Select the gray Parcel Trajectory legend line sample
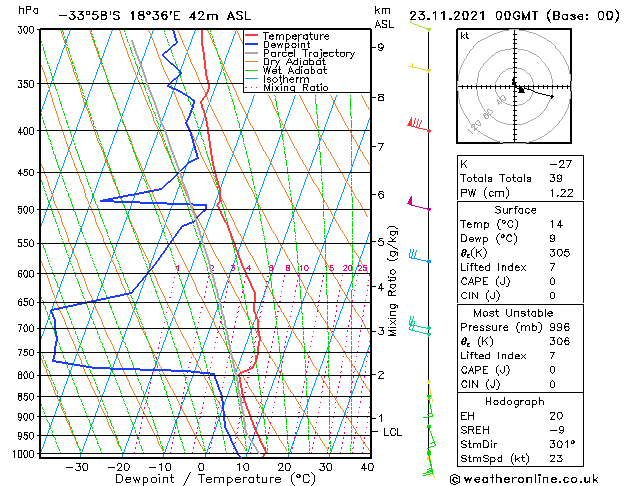 click(251, 53)
